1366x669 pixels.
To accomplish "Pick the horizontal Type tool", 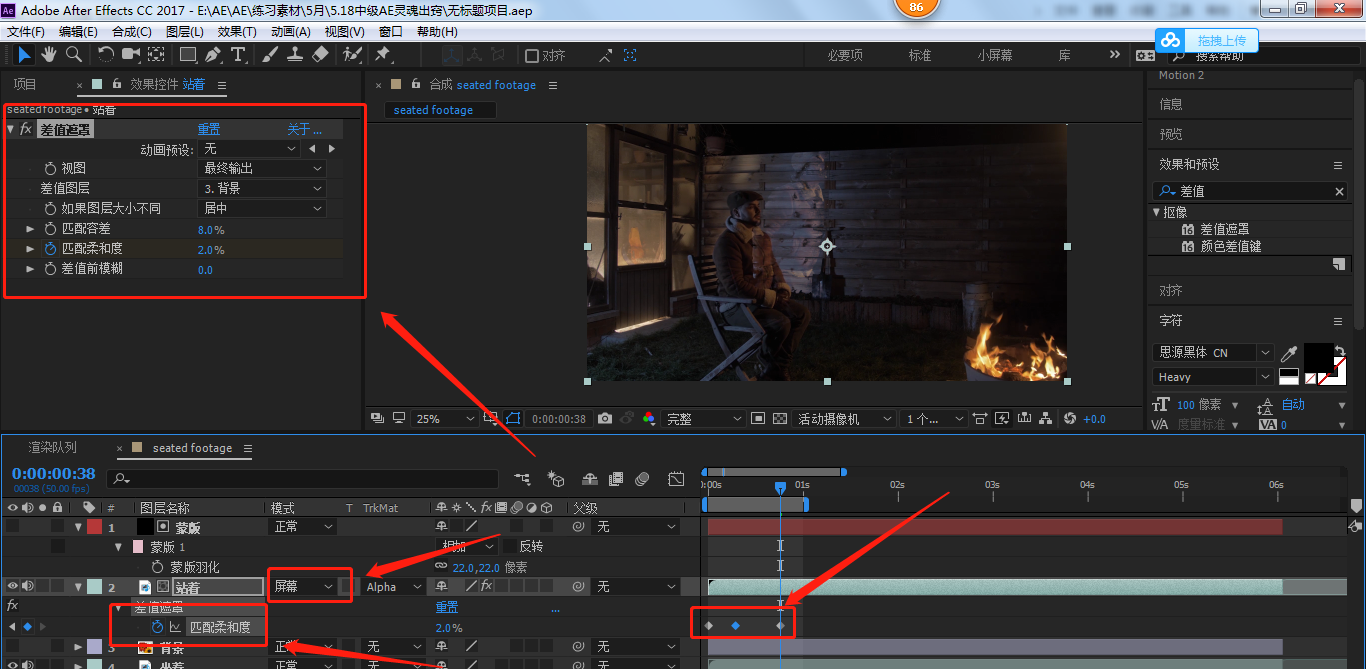I will click(x=238, y=54).
